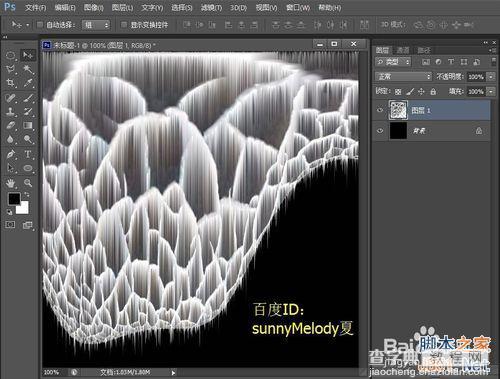
Task: Hide the 背景 layer via eye icon
Action: point(380,131)
